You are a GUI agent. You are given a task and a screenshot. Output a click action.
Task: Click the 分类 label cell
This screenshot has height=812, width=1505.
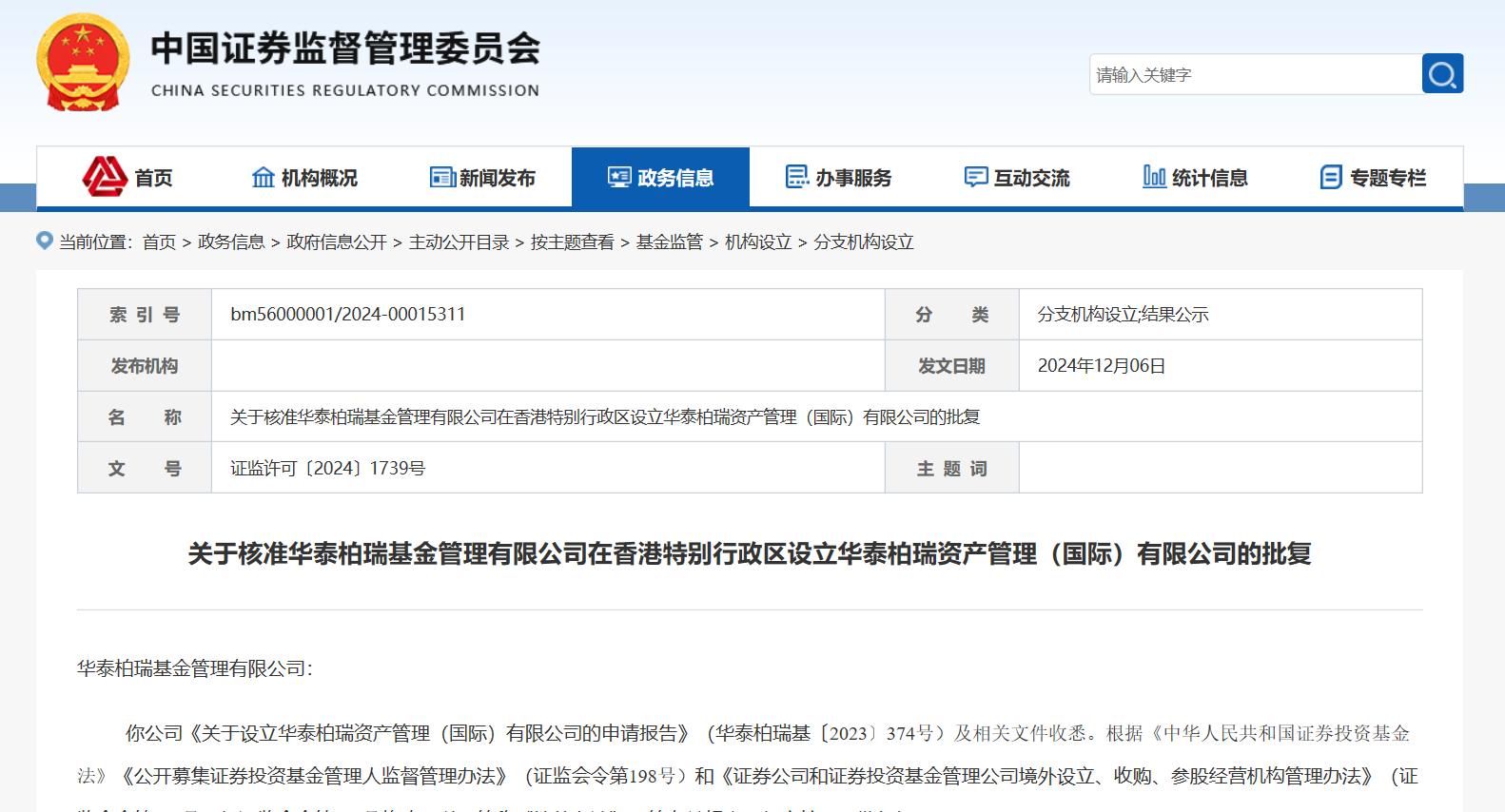(951, 315)
